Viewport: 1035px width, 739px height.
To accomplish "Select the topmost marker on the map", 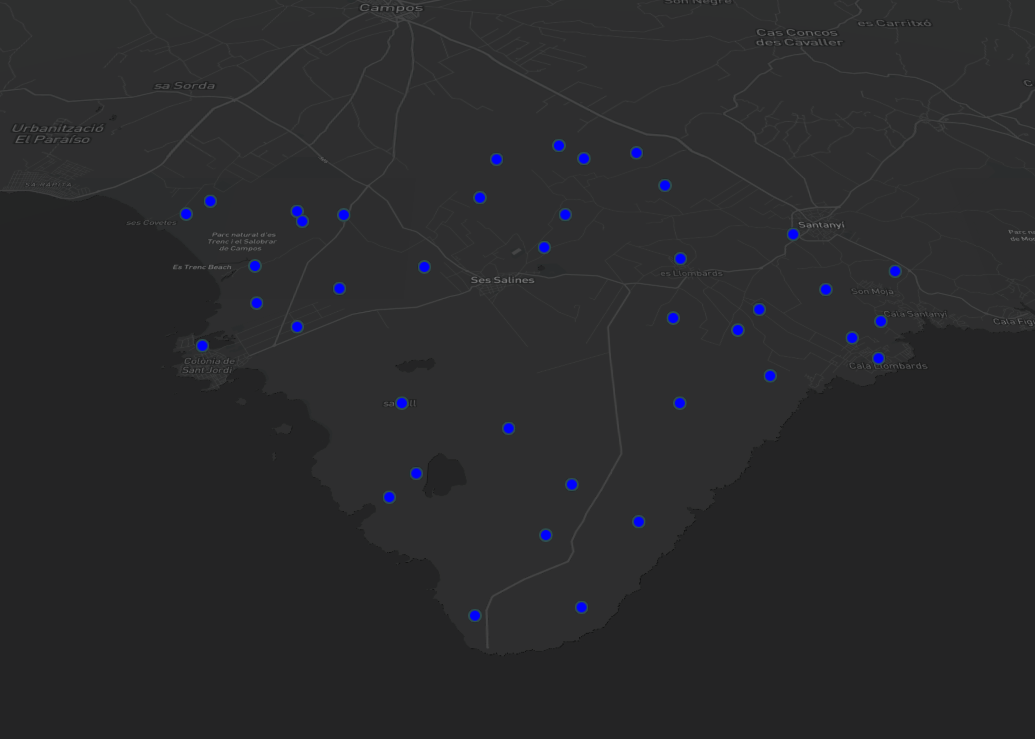I will tap(558, 145).
